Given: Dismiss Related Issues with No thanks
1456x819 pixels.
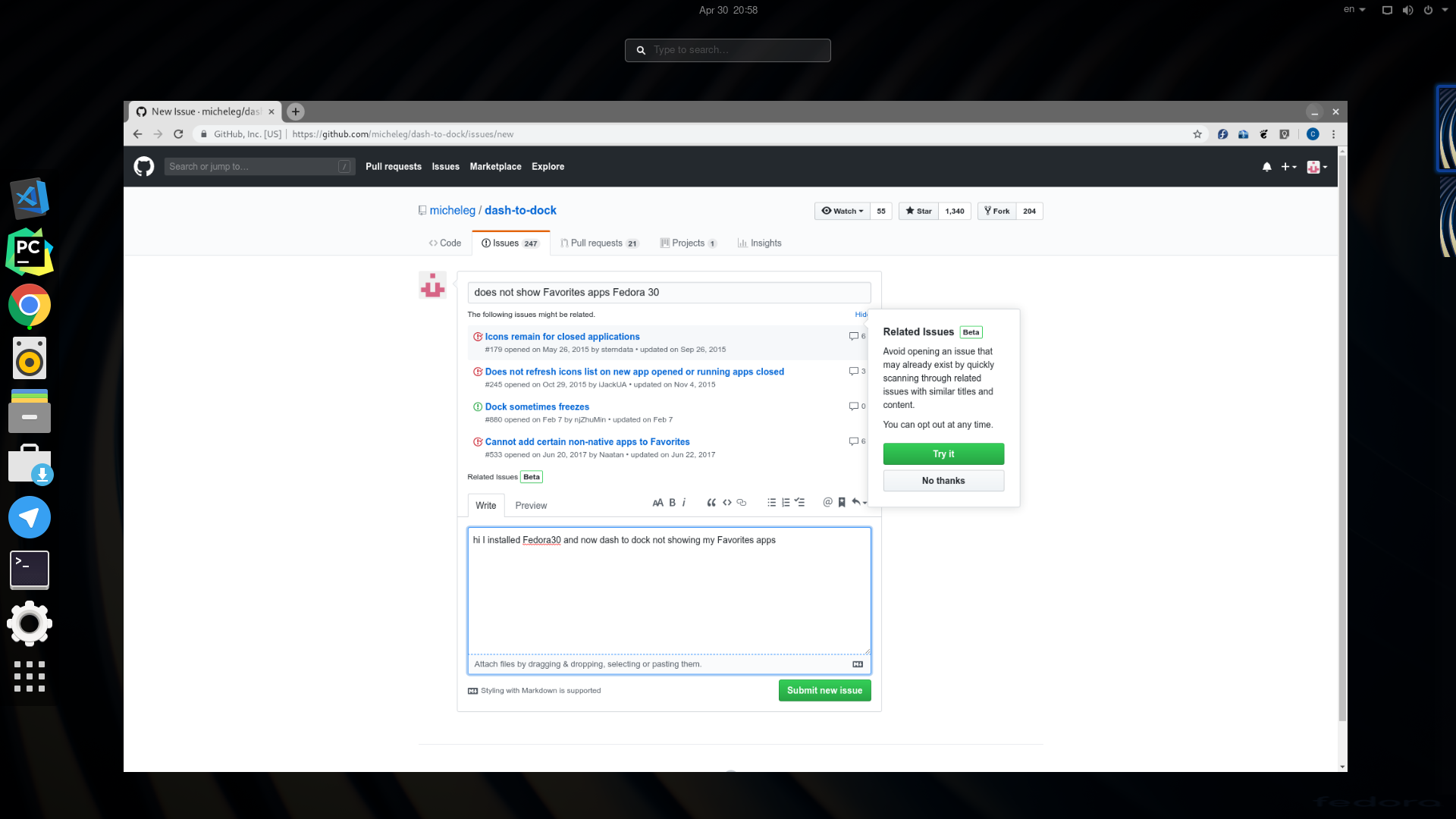Looking at the screenshot, I should tap(943, 480).
